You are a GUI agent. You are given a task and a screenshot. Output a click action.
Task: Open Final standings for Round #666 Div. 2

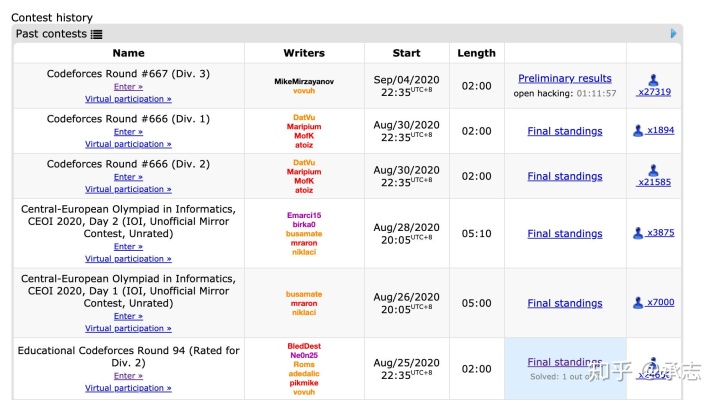coord(565,176)
